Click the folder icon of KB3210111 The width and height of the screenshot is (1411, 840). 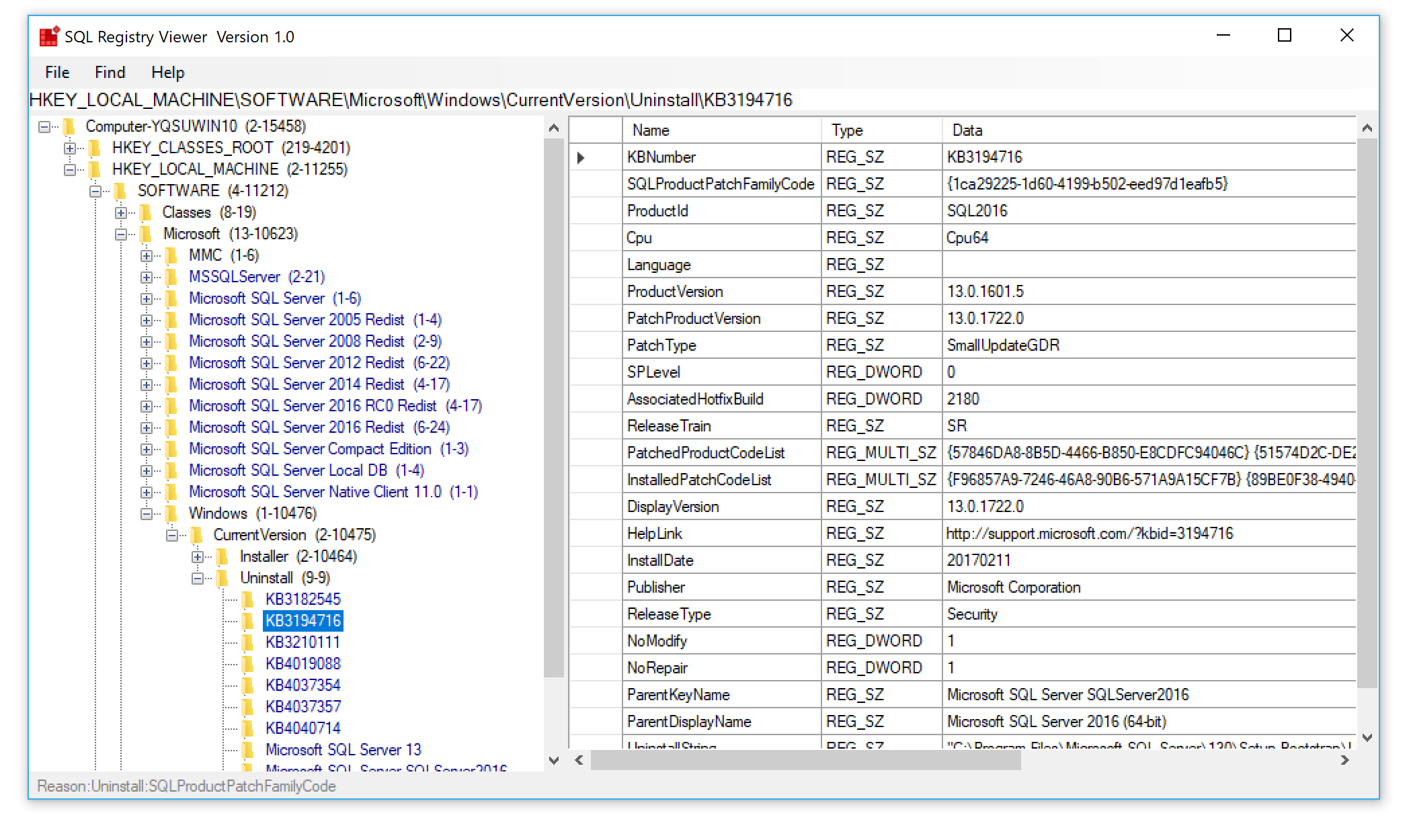point(248,642)
